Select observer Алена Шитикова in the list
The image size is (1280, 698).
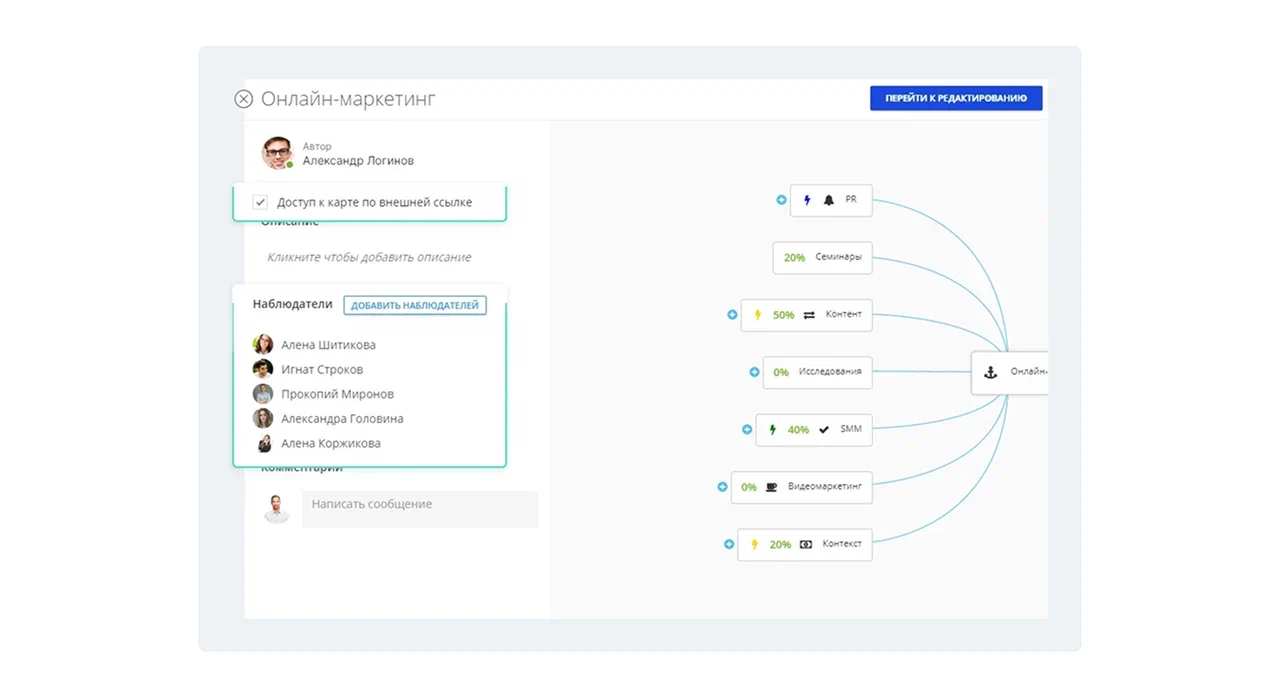click(328, 345)
